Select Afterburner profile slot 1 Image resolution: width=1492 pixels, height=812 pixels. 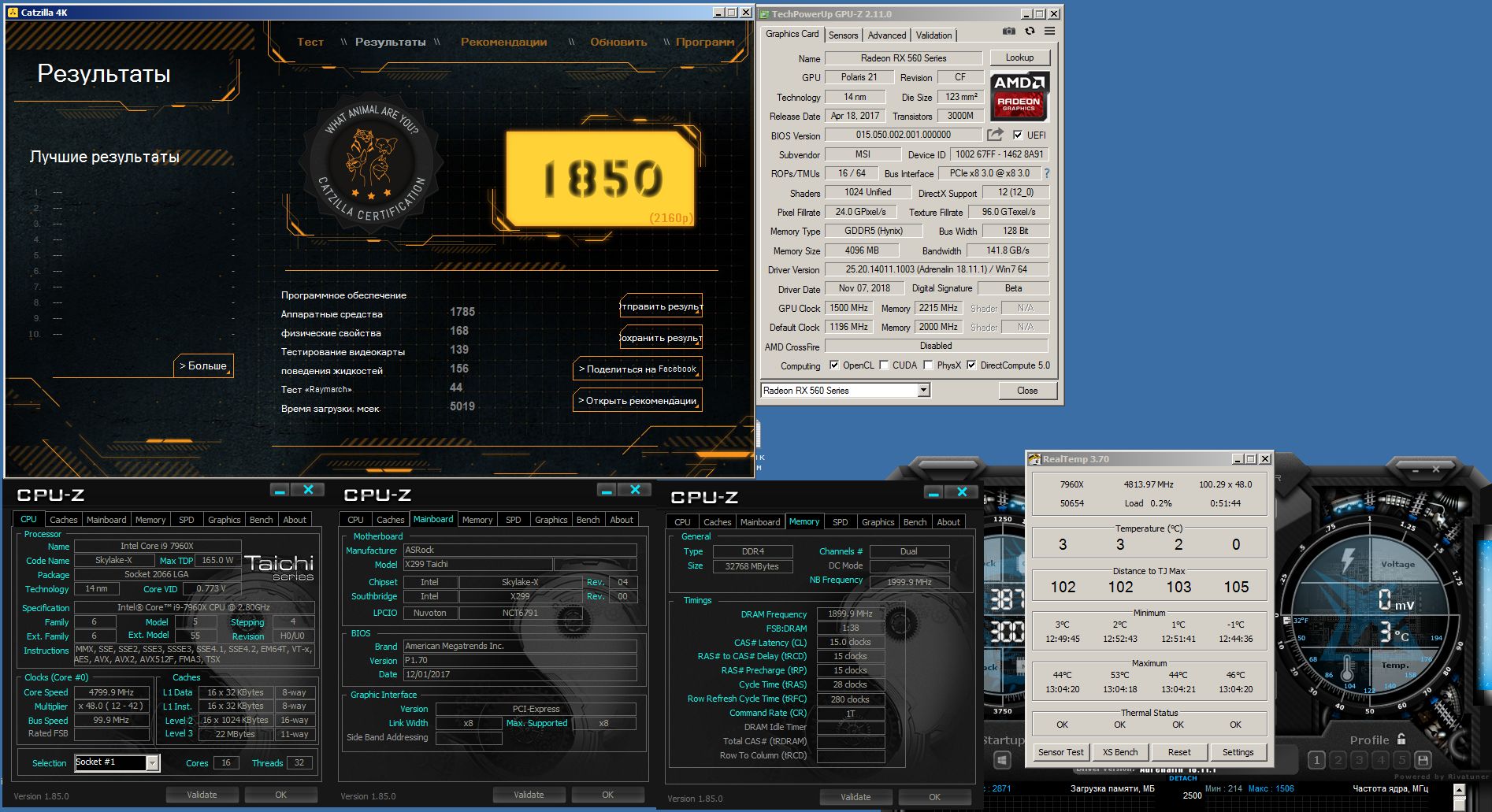(x=1316, y=760)
